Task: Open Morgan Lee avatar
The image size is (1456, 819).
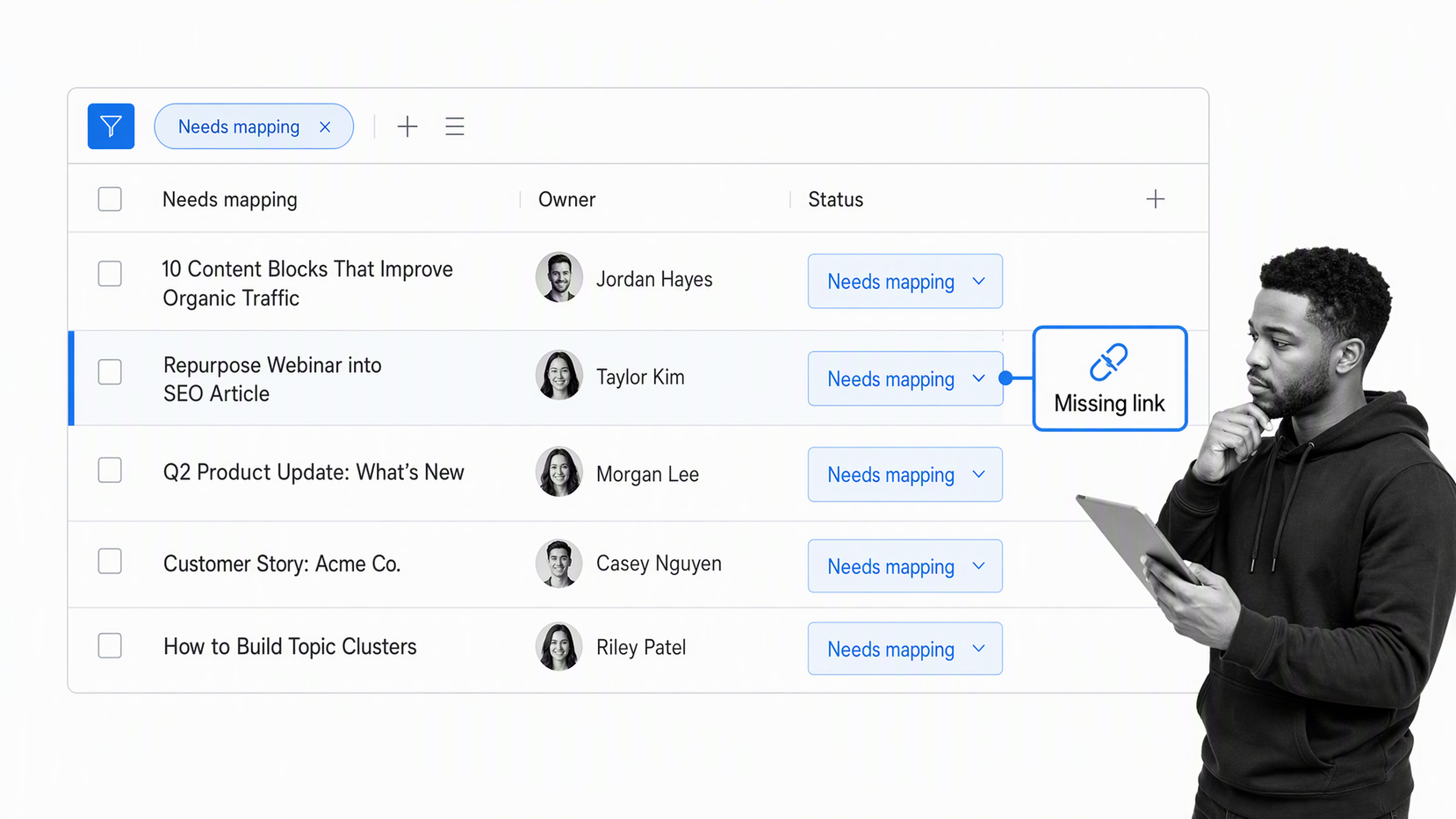Action: [x=559, y=472]
